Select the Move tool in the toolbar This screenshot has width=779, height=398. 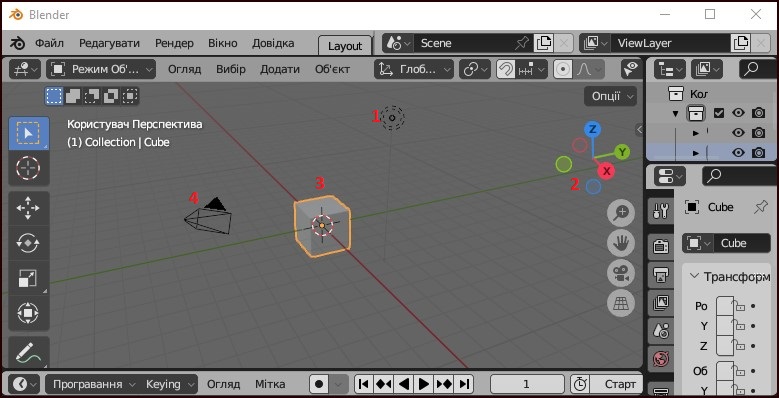click(x=28, y=208)
